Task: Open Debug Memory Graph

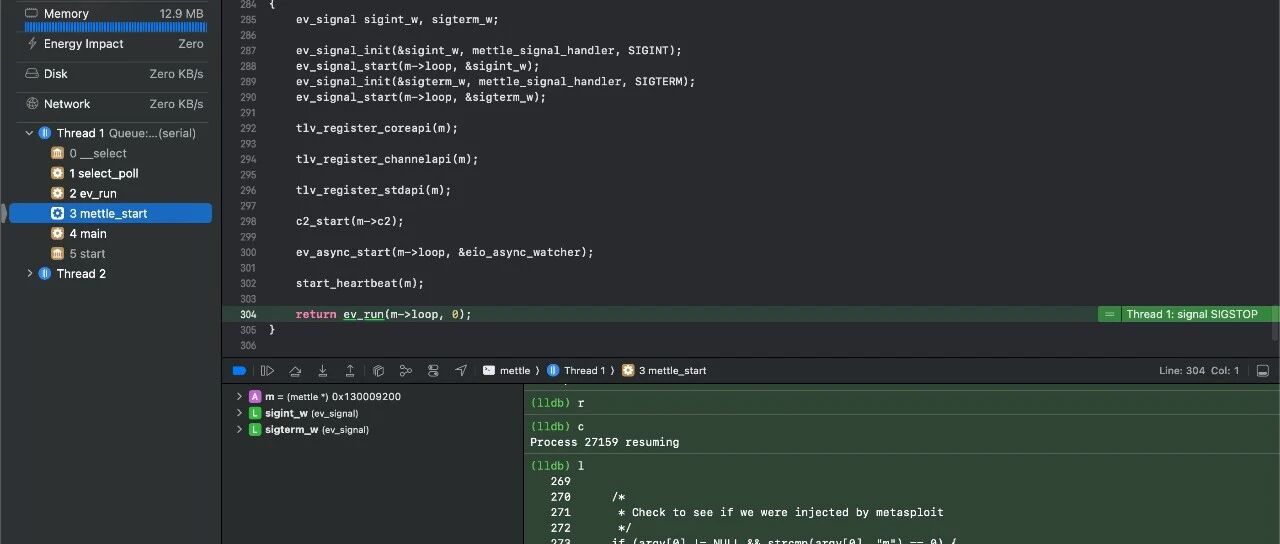Action: coord(405,370)
